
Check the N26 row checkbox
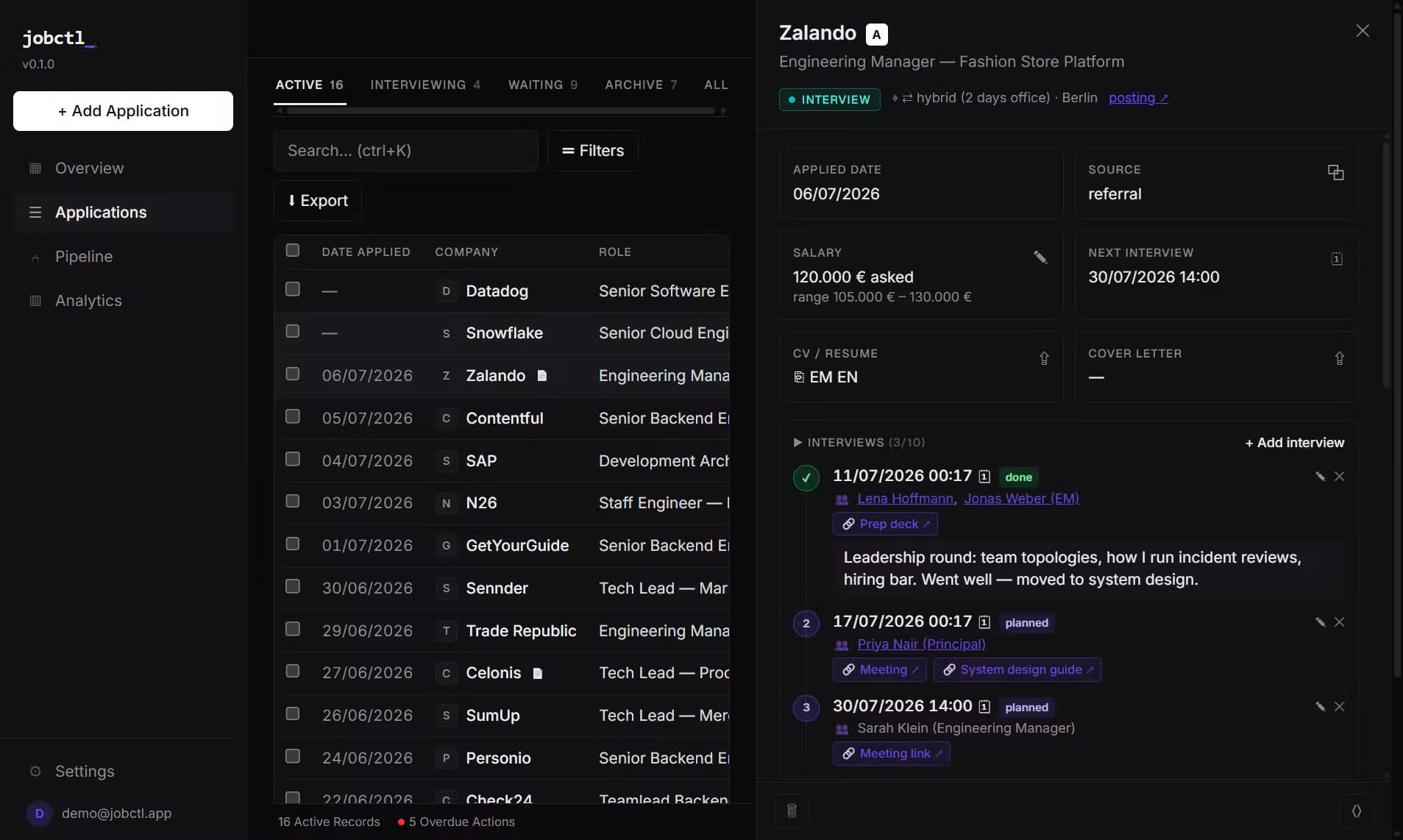click(293, 501)
